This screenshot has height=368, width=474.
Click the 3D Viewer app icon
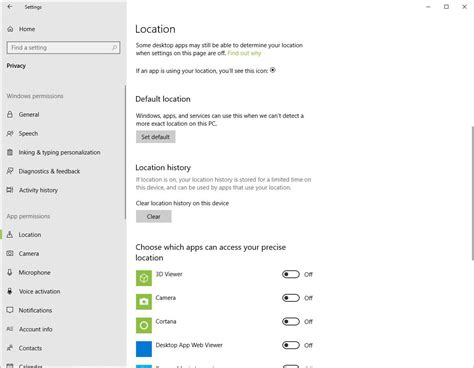144,278
